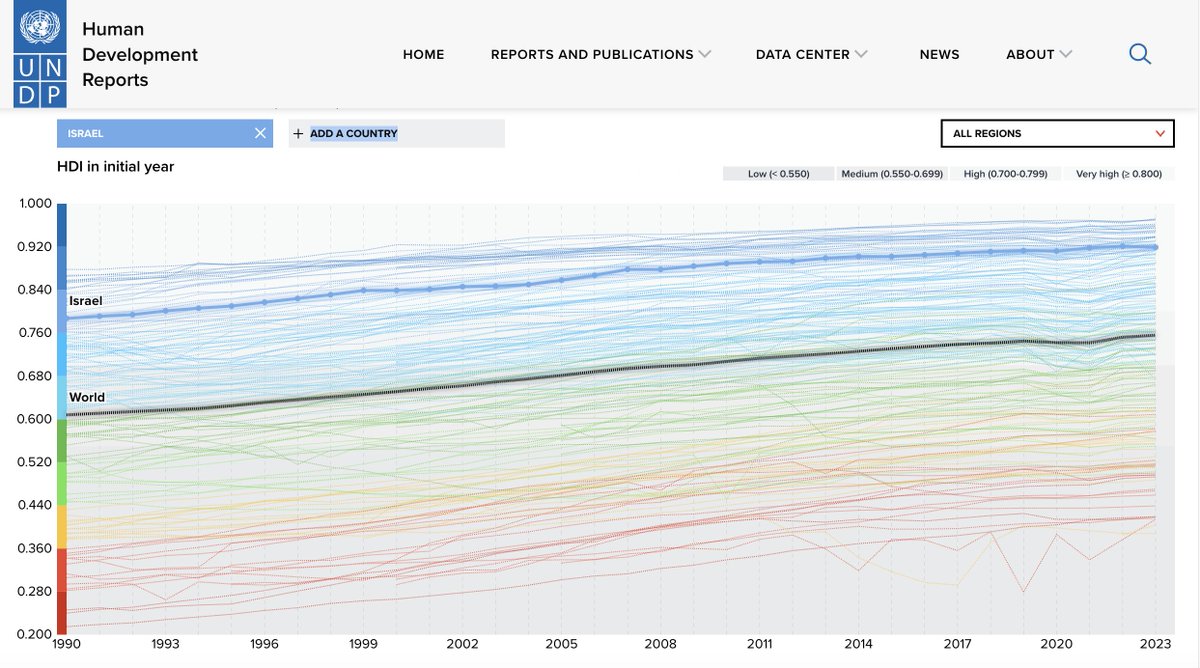The width and height of the screenshot is (1200, 668).
Task: Open the News section
Action: pyautogui.click(x=939, y=54)
